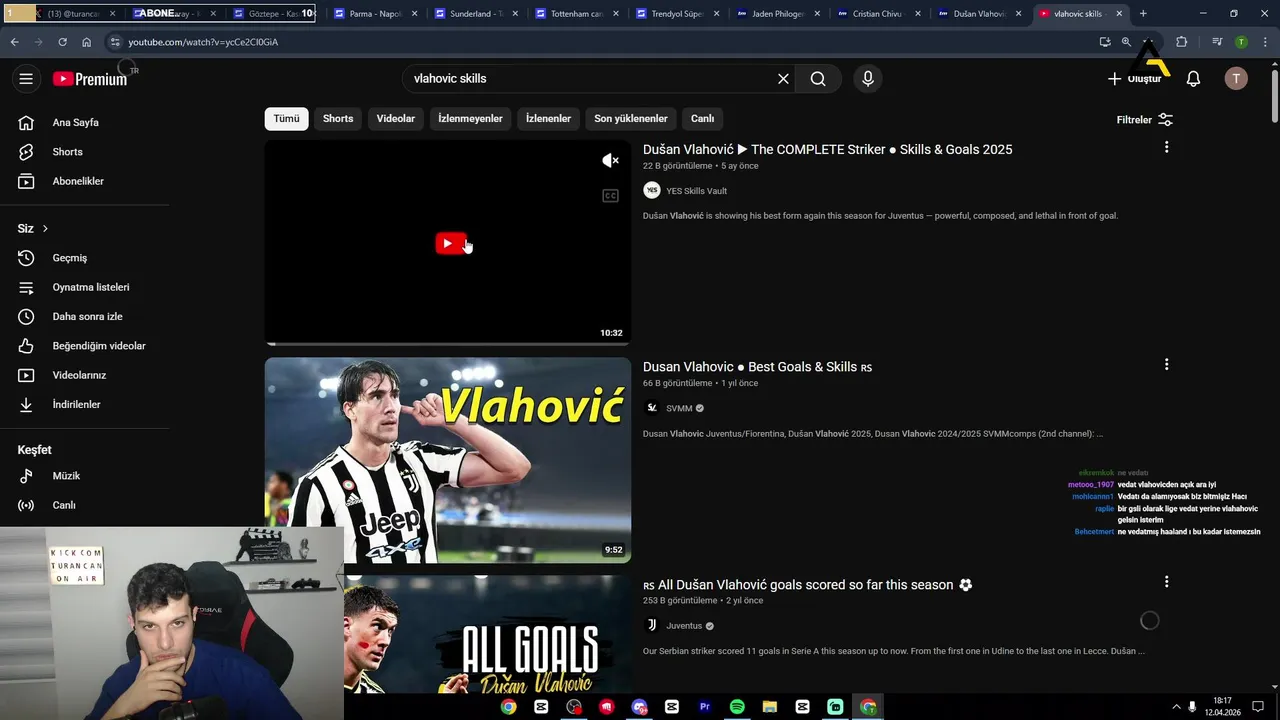1280x720 pixels.
Task: Select the Tümü filter chip
Action: click(x=286, y=119)
